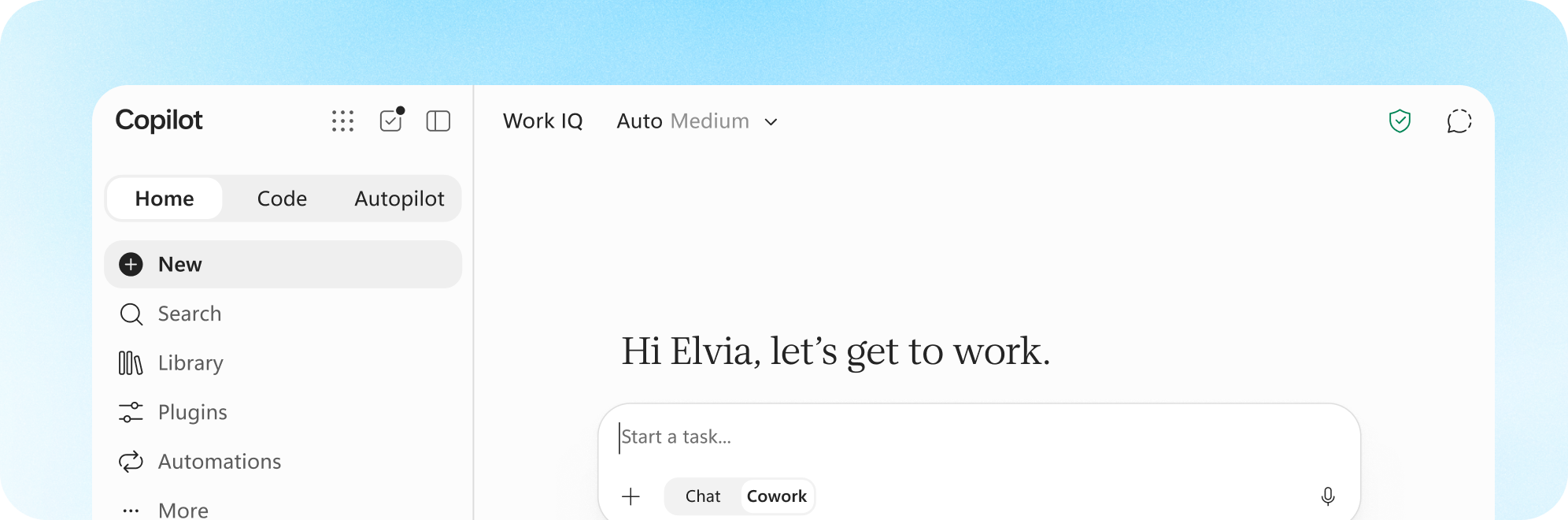The width and height of the screenshot is (1568, 520).
Task: Click the Plugins sliders icon
Action: (131, 412)
